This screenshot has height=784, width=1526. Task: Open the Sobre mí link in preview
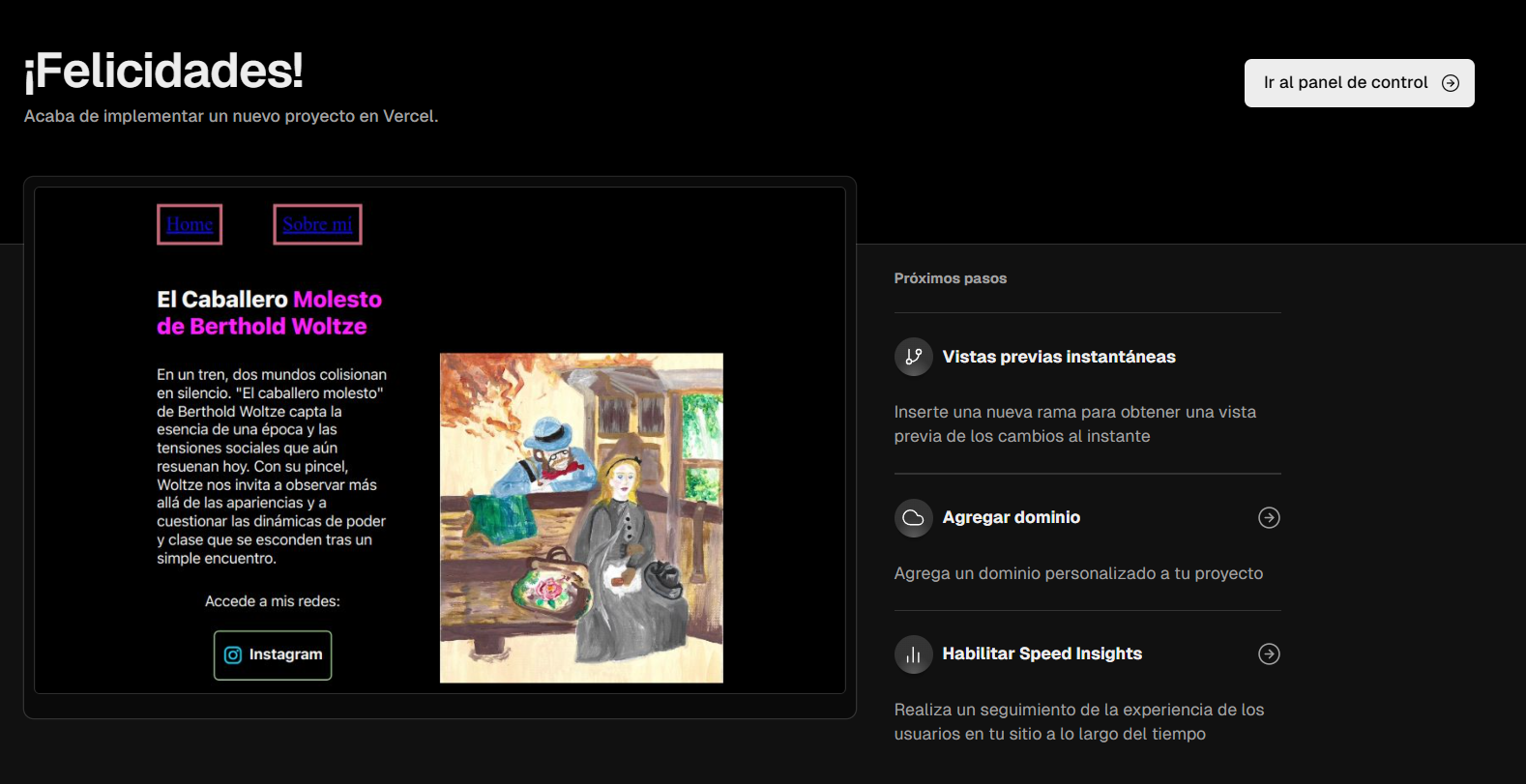(317, 224)
